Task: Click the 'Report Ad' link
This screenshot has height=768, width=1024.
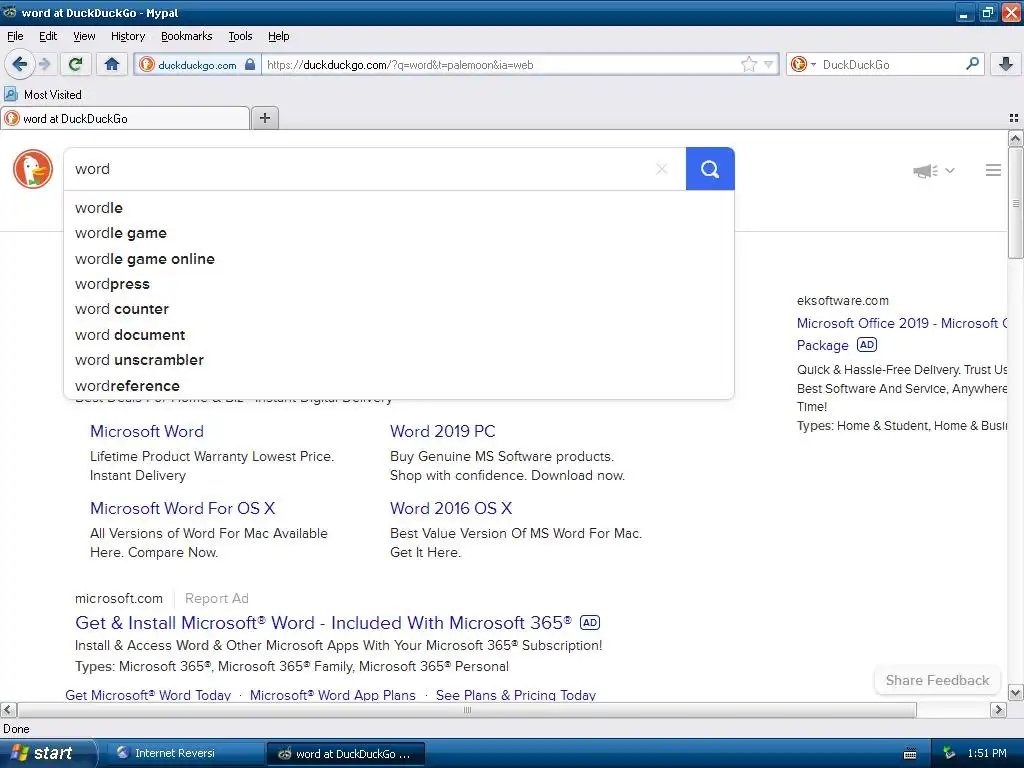Action: click(217, 598)
